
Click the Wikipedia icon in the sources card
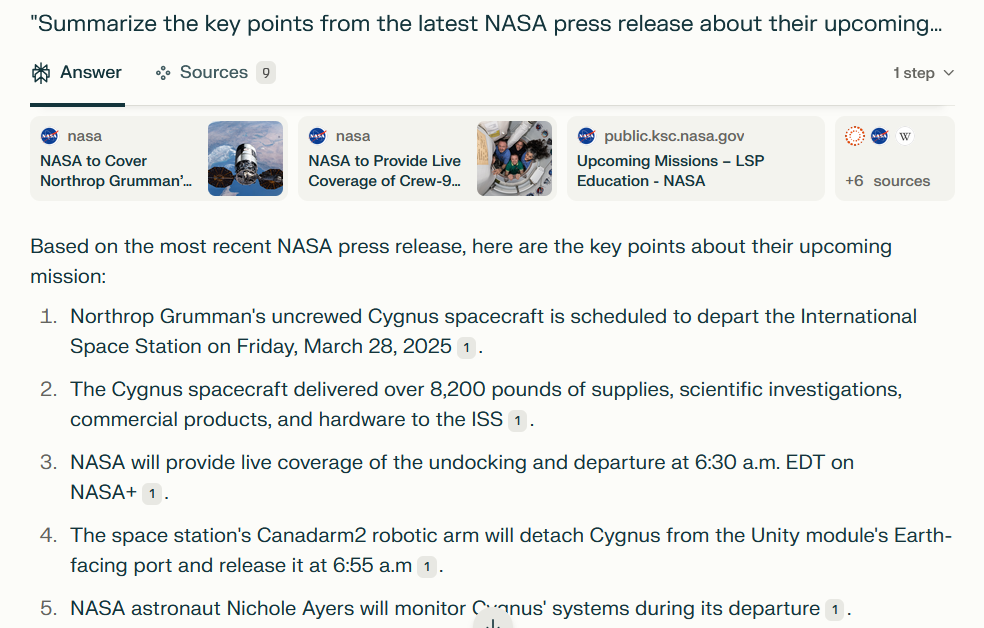[905, 136]
